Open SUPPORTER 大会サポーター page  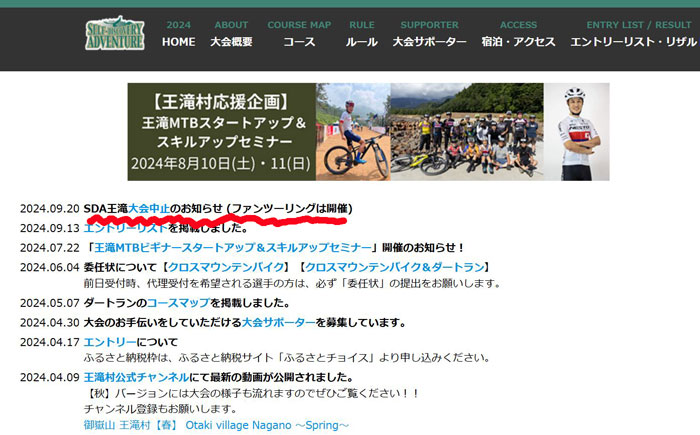click(429, 34)
